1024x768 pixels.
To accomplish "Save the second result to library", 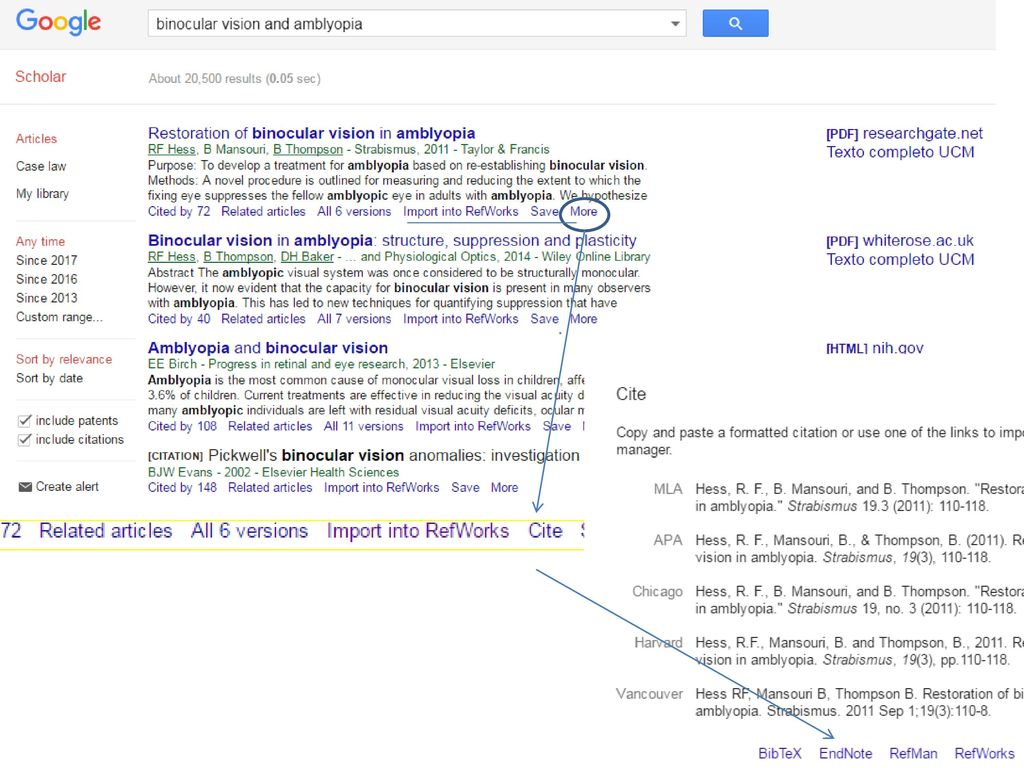I will pos(545,319).
